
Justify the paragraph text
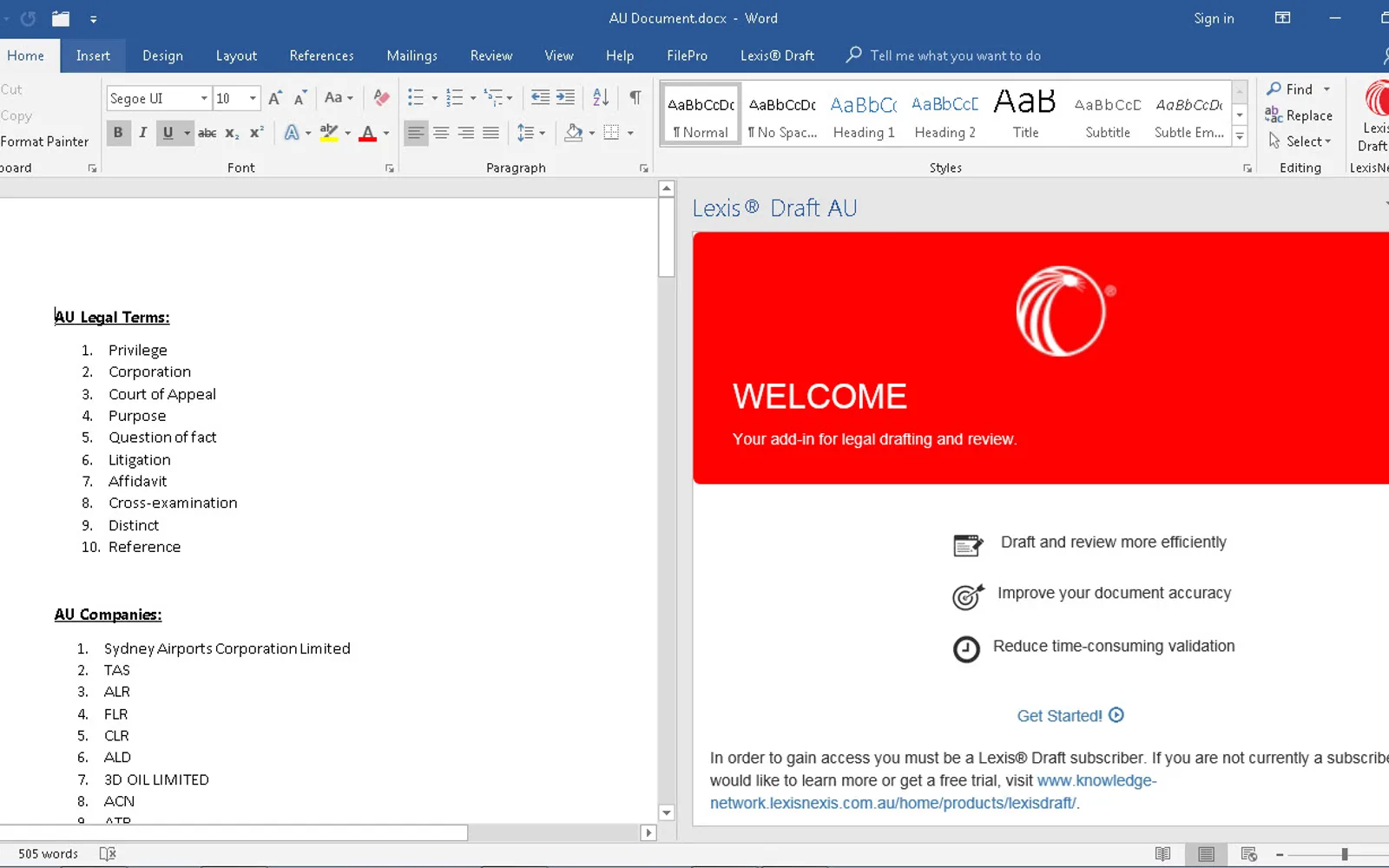point(490,133)
